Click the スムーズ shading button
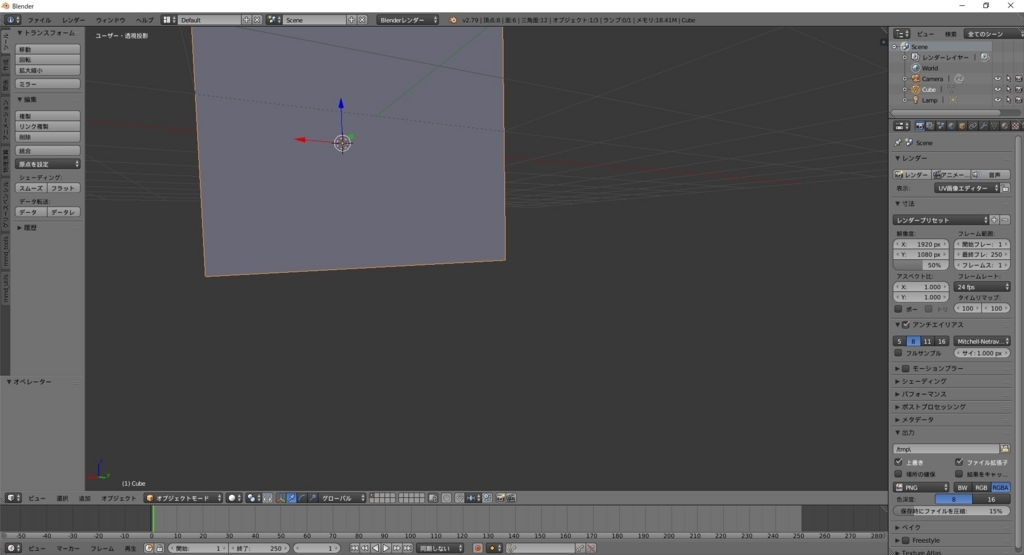The height and width of the screenshot is (555, 1024). [x=31, y=188]
